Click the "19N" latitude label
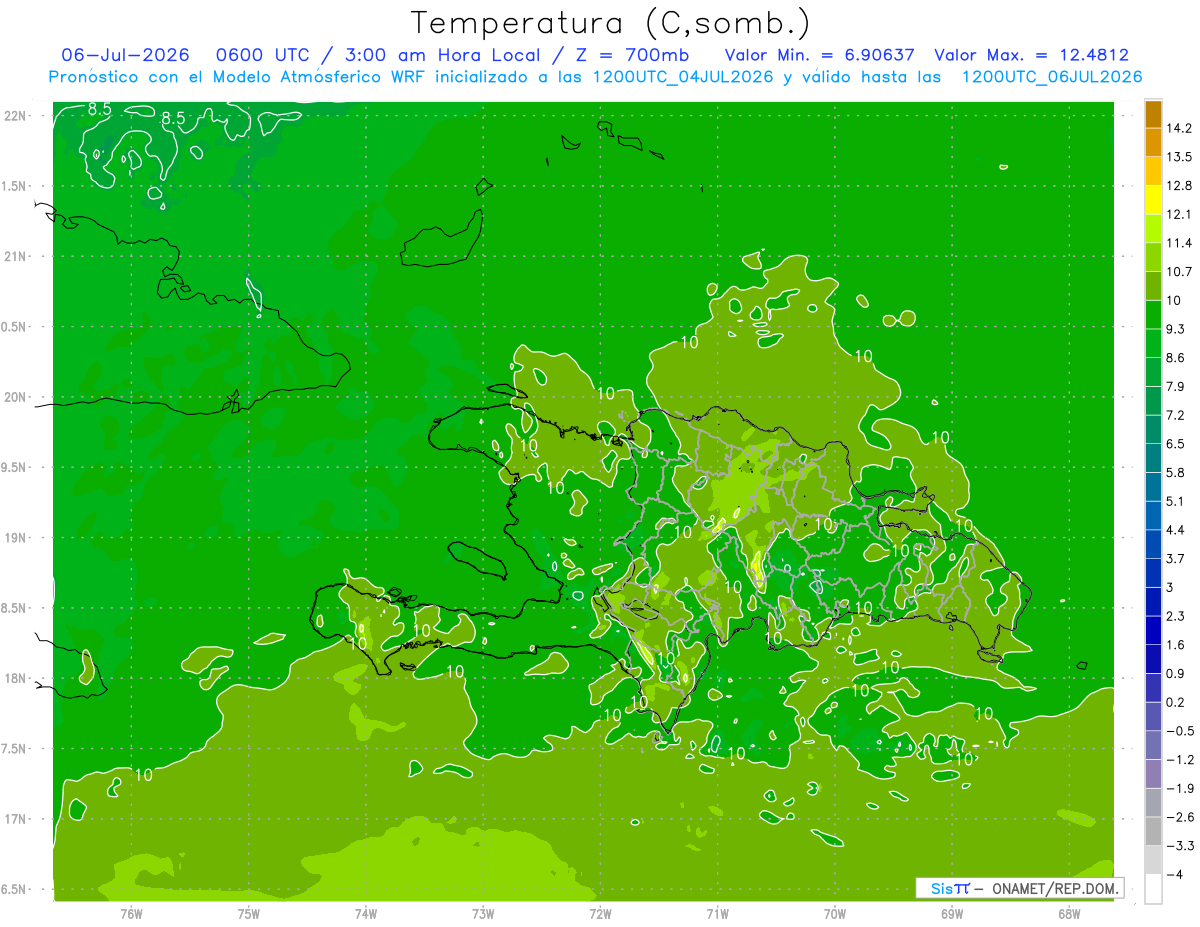Screen dimensions: 1200x927 click(16, 537)
